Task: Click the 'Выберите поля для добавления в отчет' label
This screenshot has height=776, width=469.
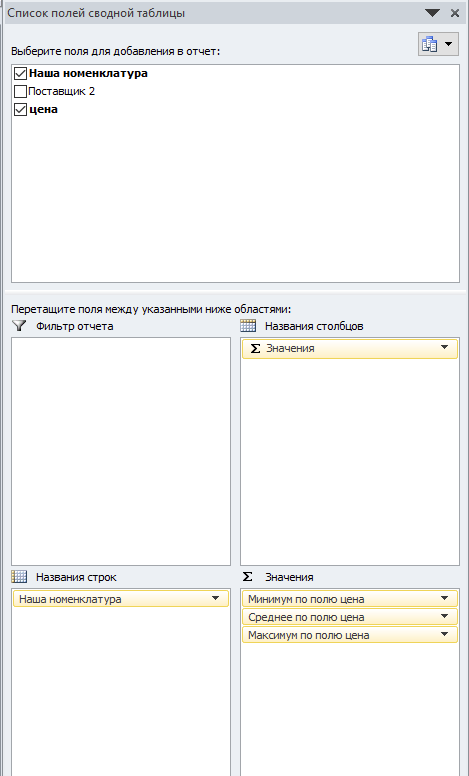Action: click(115, 51)
